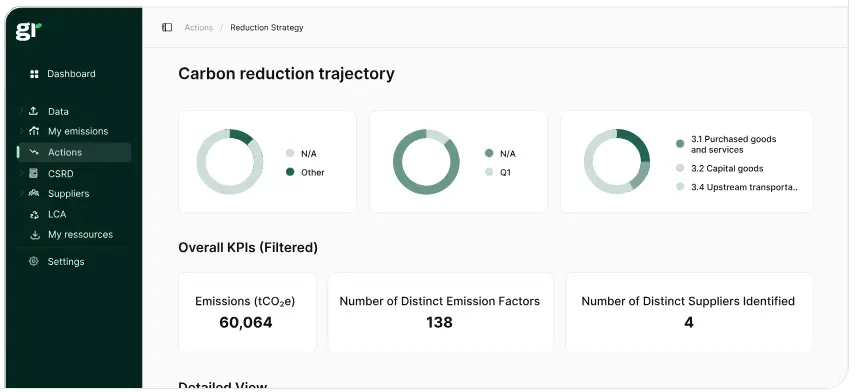Click the Data upload icon
Screen dimensions: 856x392
(x=34, y=111)
